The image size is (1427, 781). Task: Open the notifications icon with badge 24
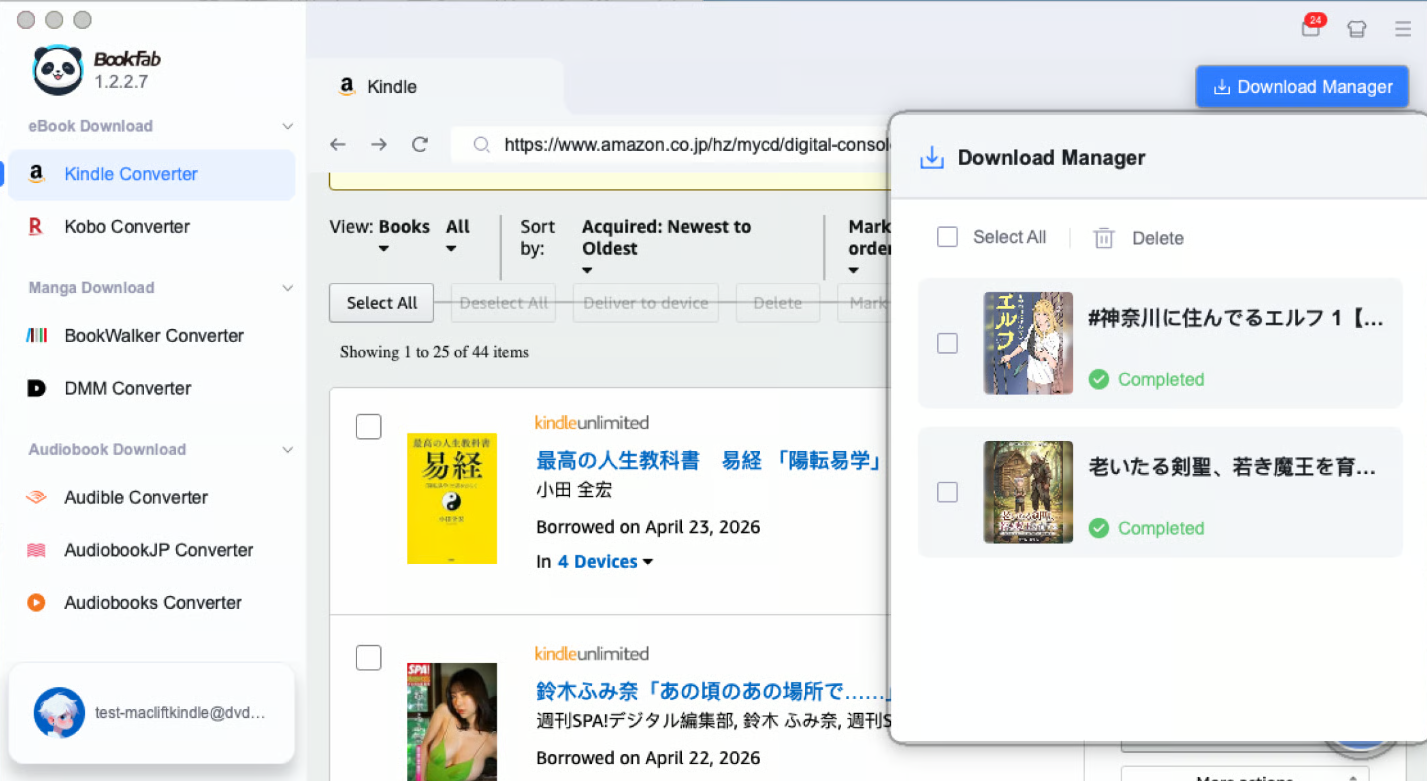1311,27
